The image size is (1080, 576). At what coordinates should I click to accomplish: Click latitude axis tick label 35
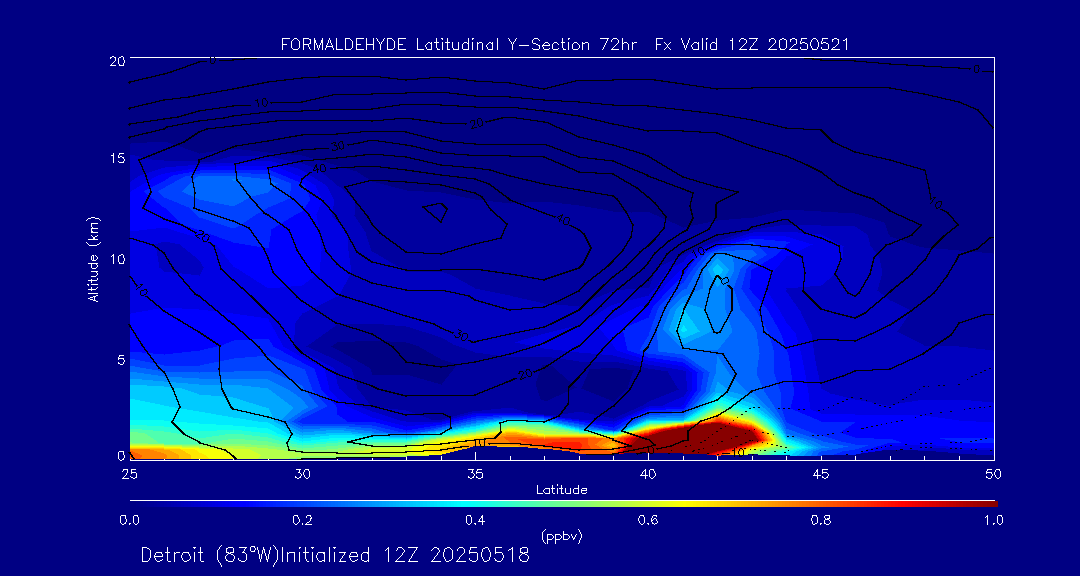(475, 474)
